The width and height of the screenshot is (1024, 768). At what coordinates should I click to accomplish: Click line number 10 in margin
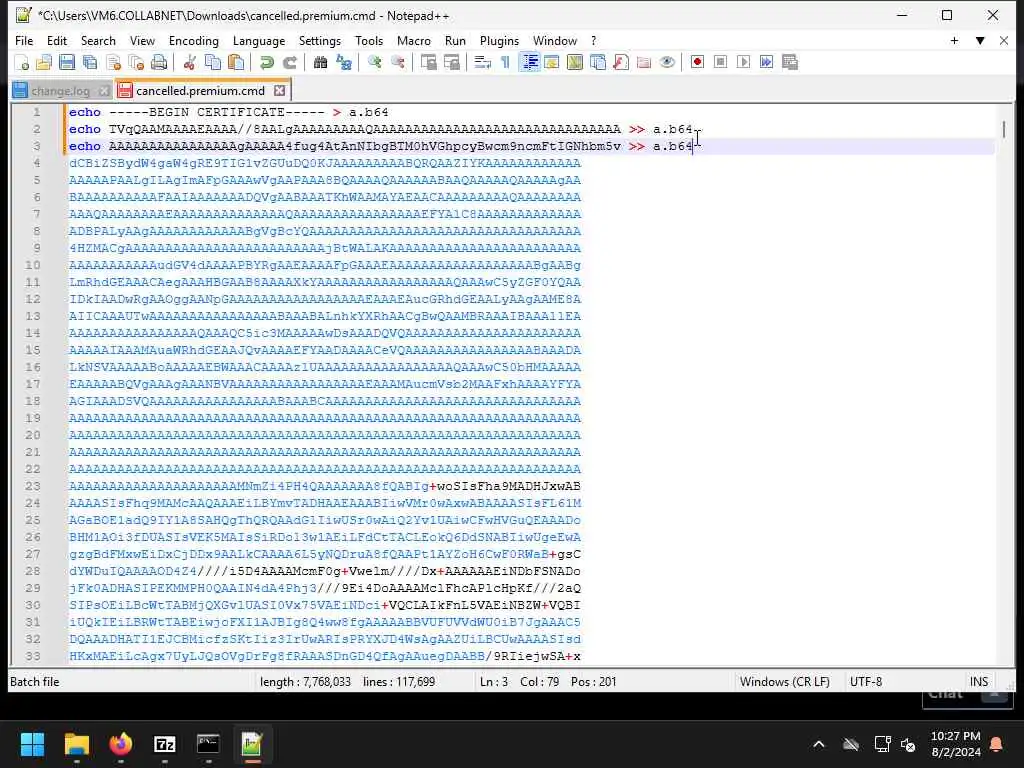pyautogui.click(x=33, y=265)
